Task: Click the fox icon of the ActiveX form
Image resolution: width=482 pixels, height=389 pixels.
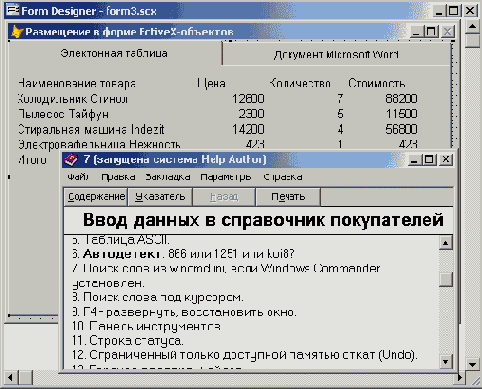Action: (17, 32)
